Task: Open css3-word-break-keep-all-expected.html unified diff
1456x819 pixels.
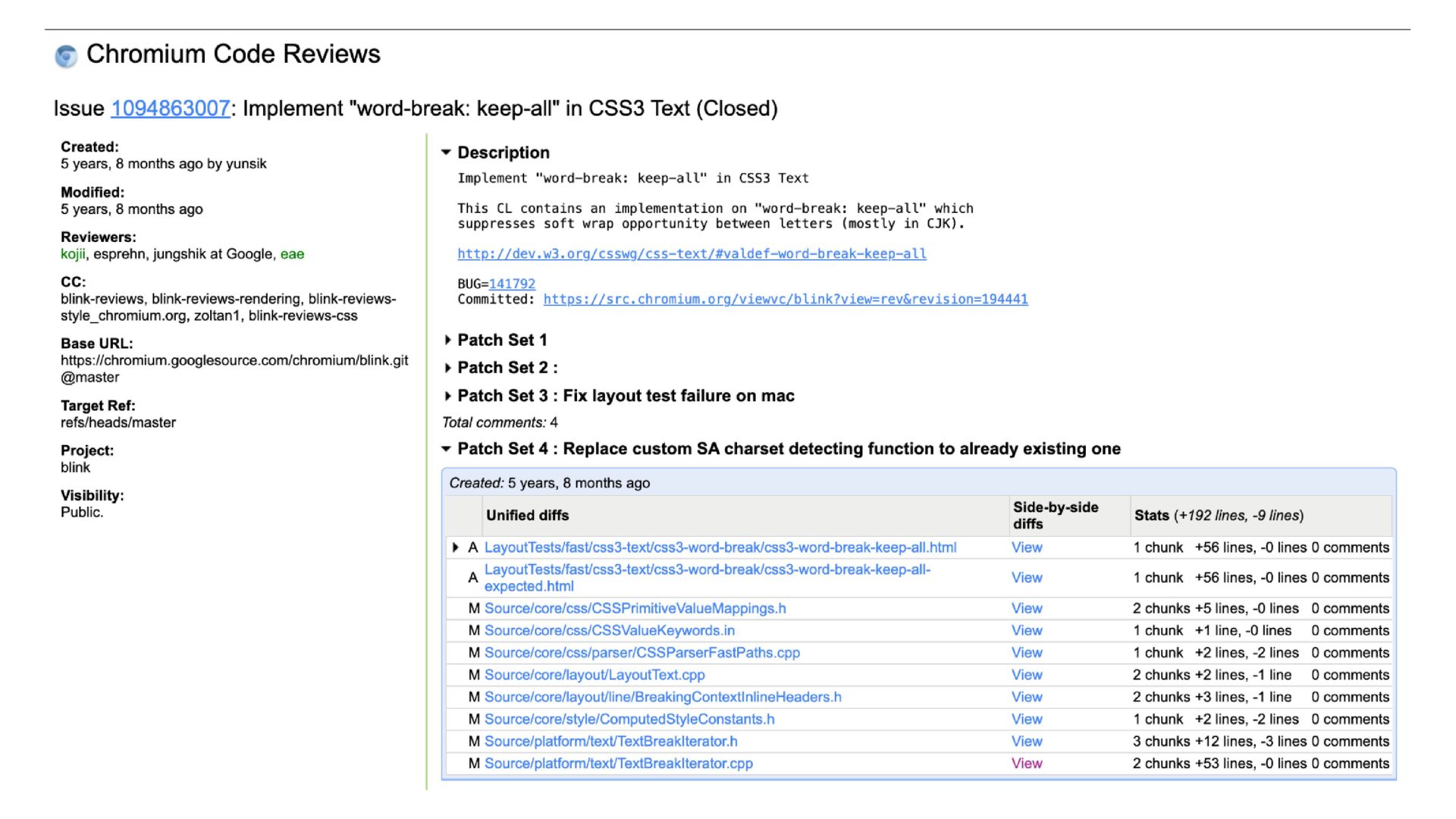Action: [708, 578]
